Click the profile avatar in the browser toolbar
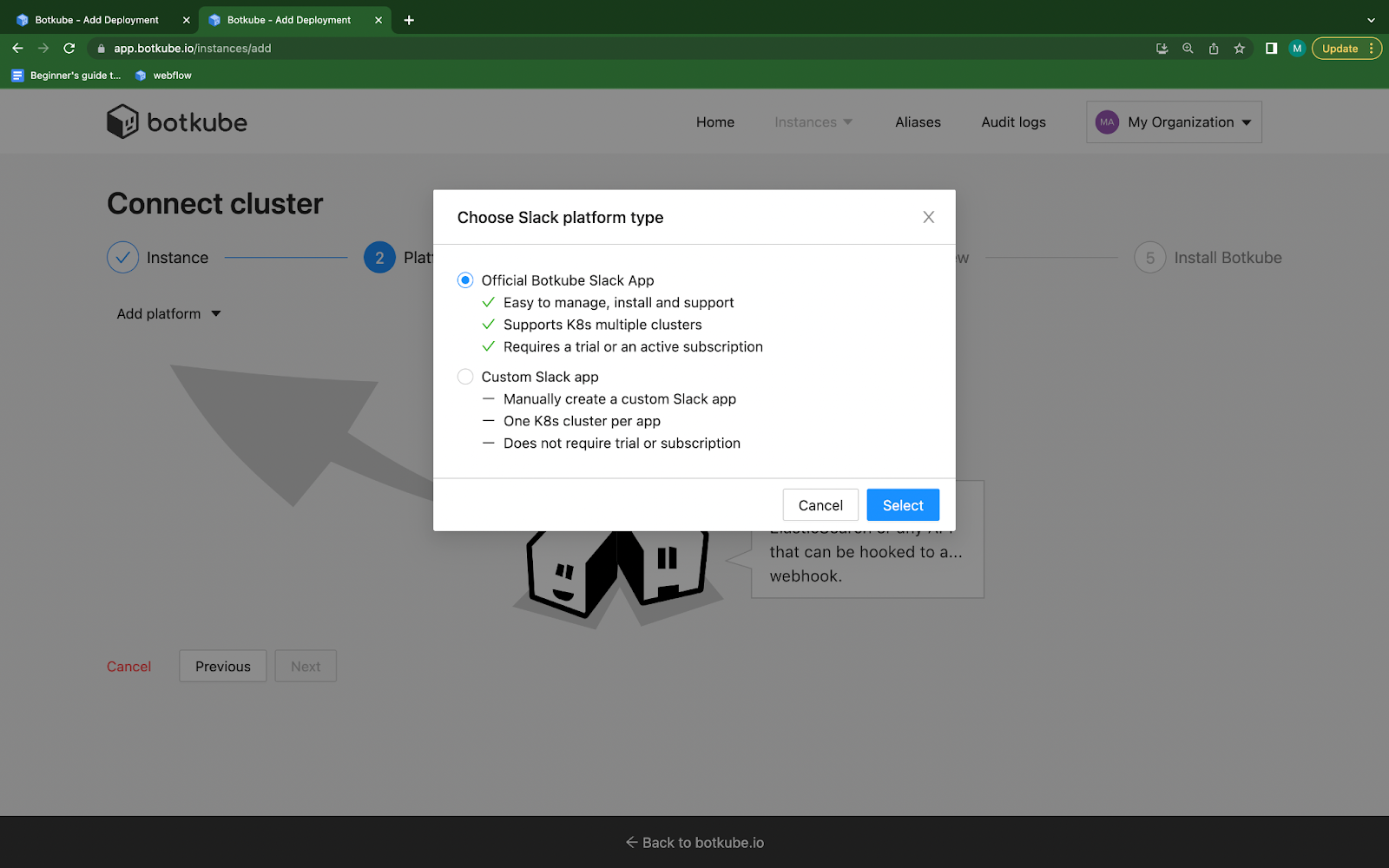The image size is (1389, 868). (x=1296, y=48)
